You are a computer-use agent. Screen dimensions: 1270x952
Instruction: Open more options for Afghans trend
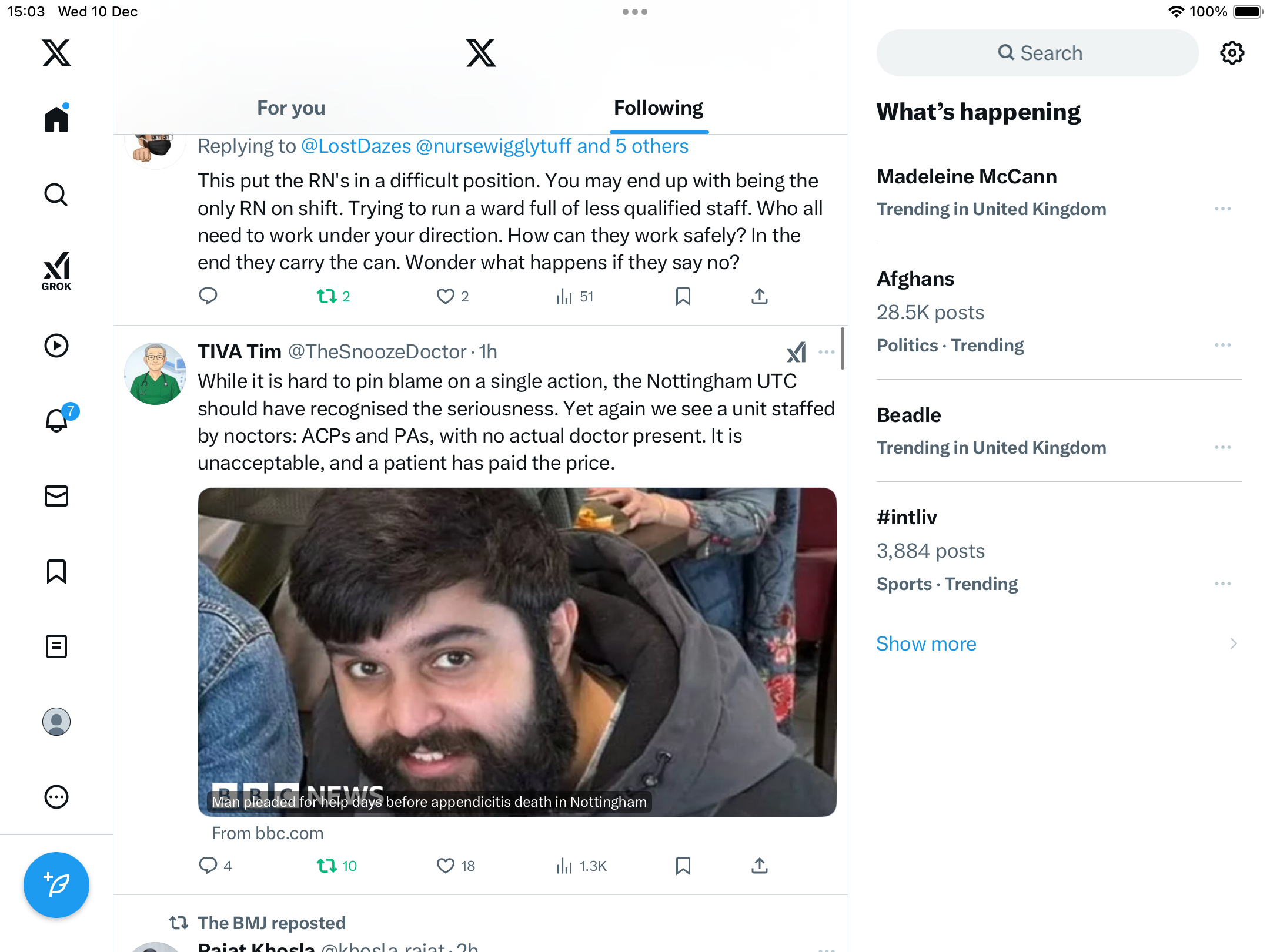1223,345
